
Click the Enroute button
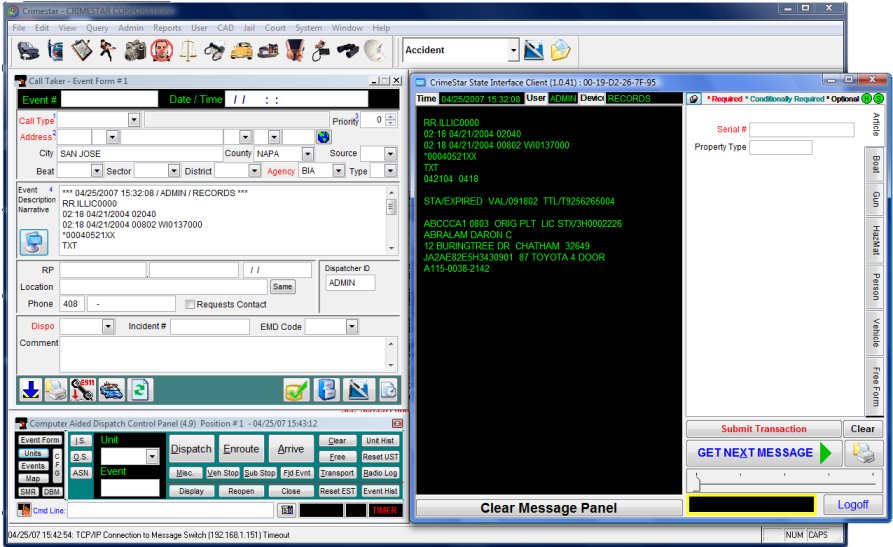tap(241, 450)
